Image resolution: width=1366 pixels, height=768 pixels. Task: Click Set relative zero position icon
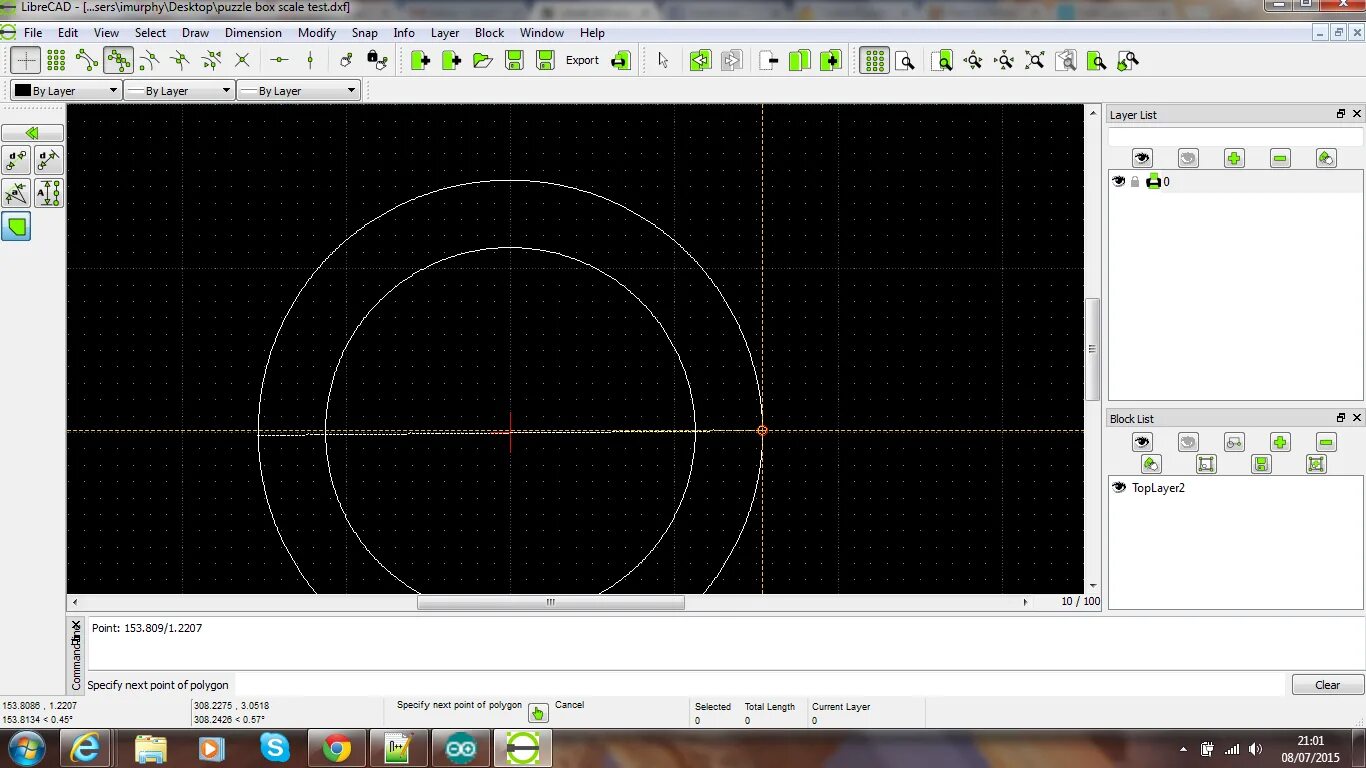(346, 61)
